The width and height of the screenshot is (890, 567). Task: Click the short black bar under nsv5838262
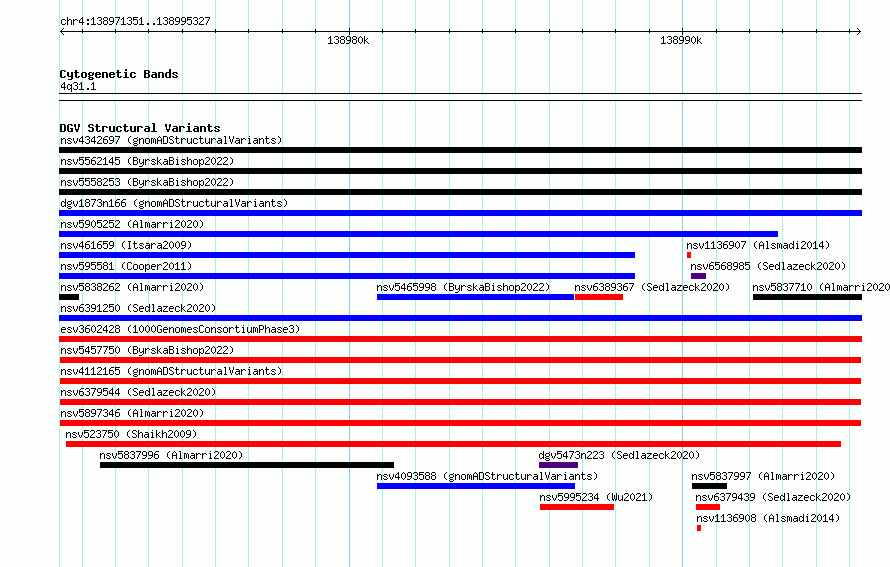(x=69, y=297)
